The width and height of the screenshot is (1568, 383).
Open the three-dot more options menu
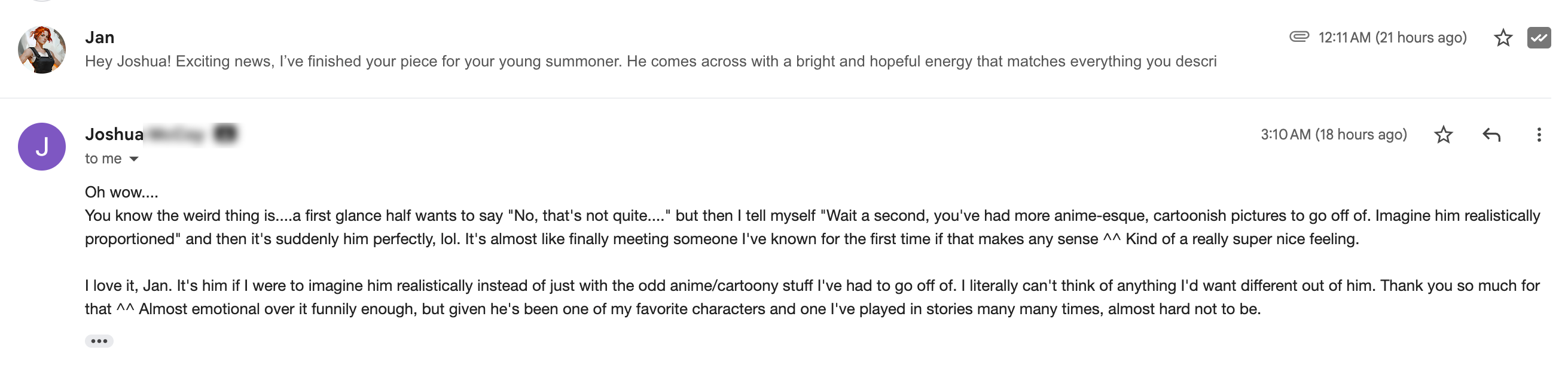point(1538,135)
